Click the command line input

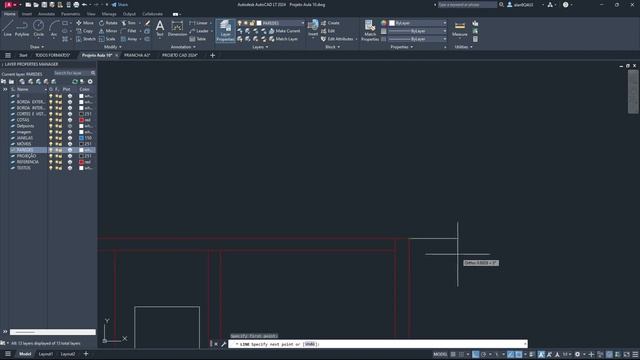tap(378, 344)
